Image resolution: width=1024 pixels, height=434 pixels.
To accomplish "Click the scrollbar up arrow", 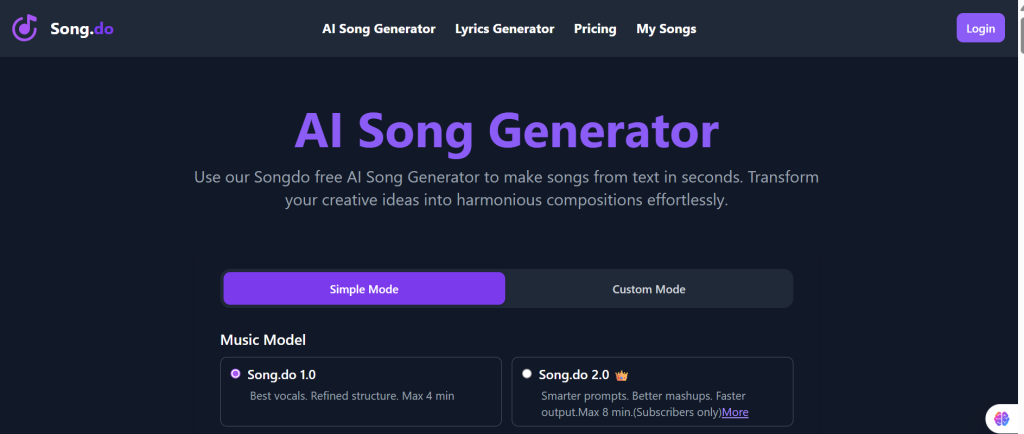I will coord(1017,6).
